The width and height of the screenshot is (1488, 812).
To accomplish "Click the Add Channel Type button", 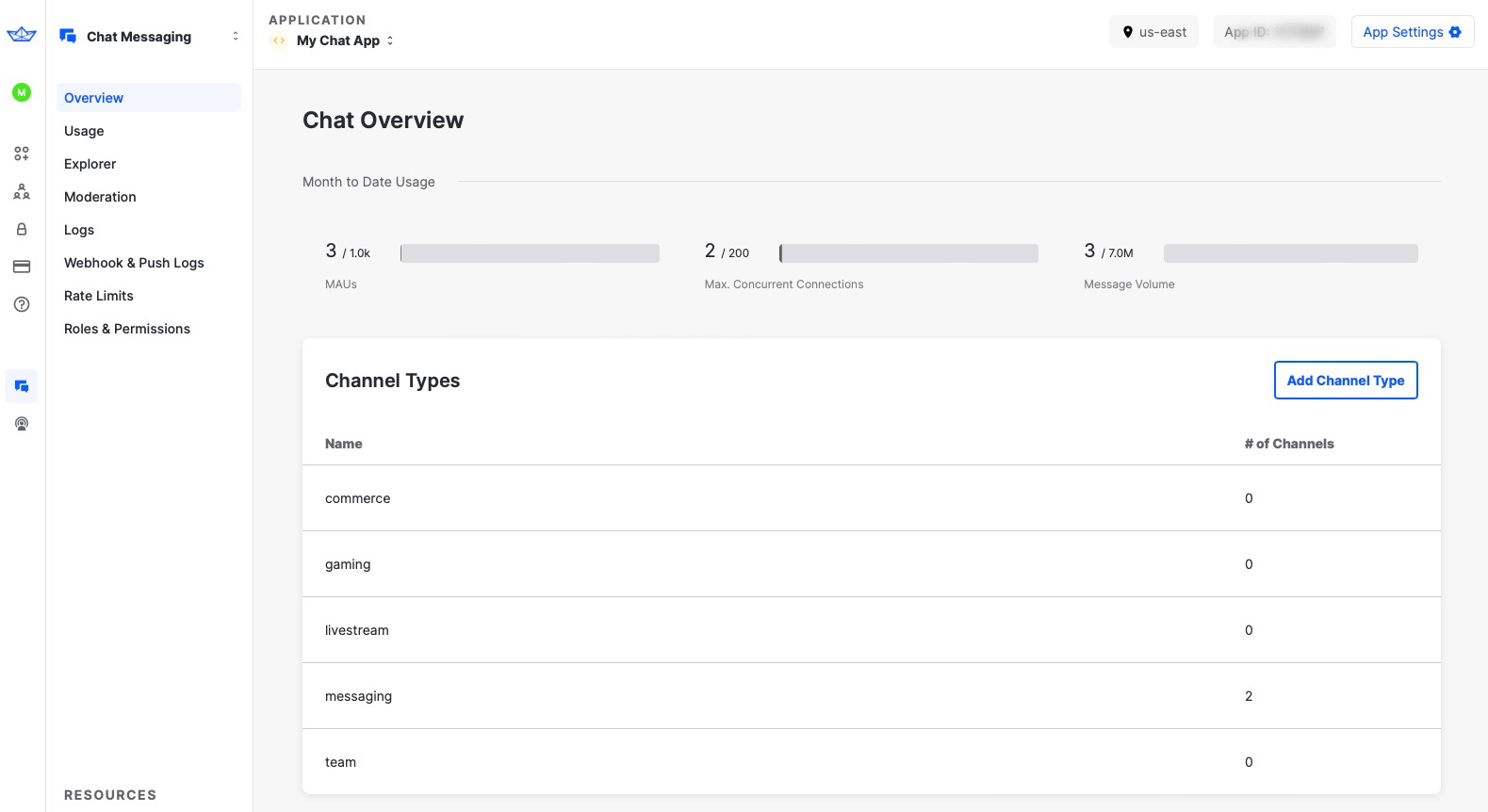I will (x=1346, y=381).
